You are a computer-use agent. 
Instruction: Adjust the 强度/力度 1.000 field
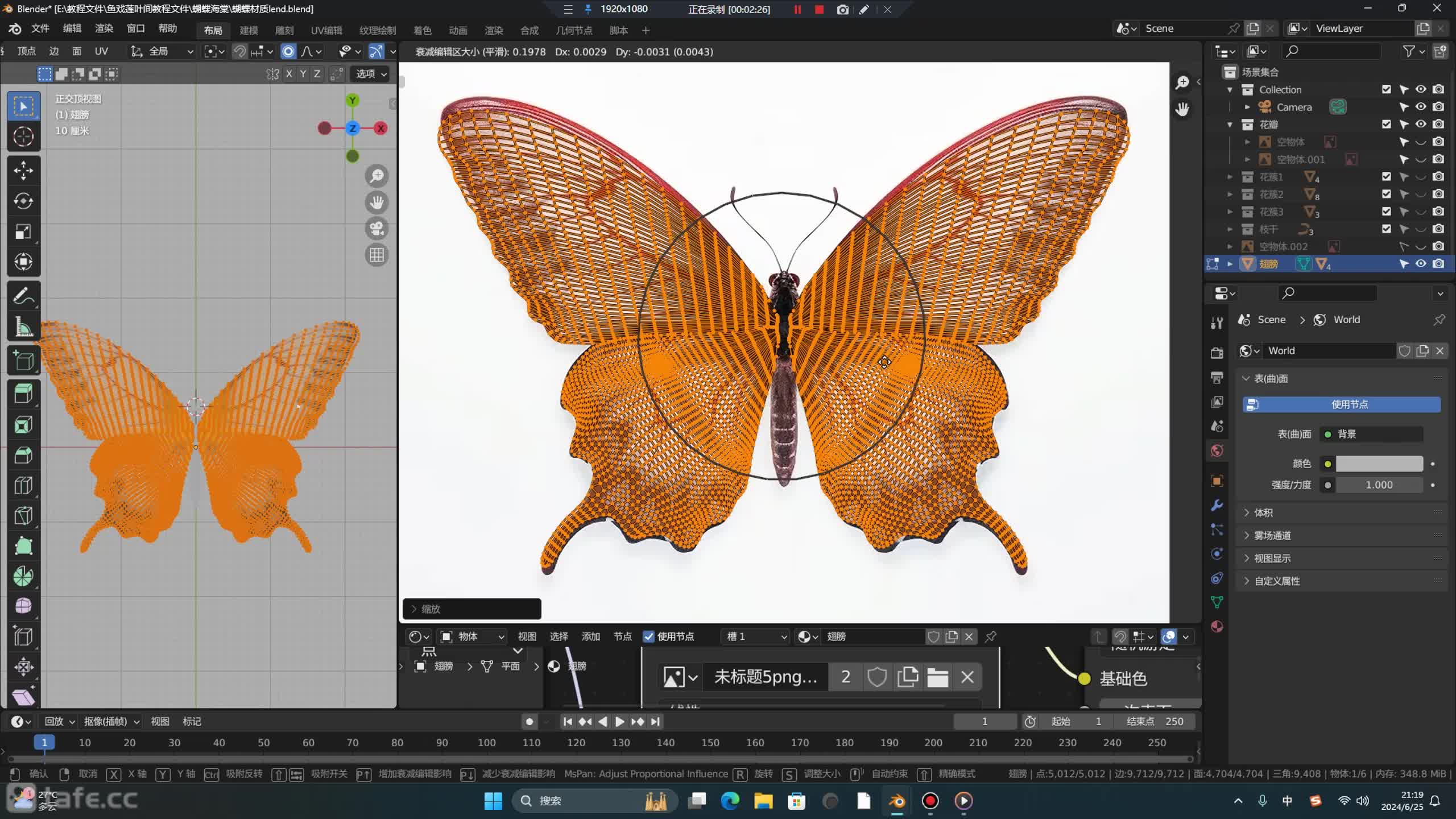point(1379,485)
